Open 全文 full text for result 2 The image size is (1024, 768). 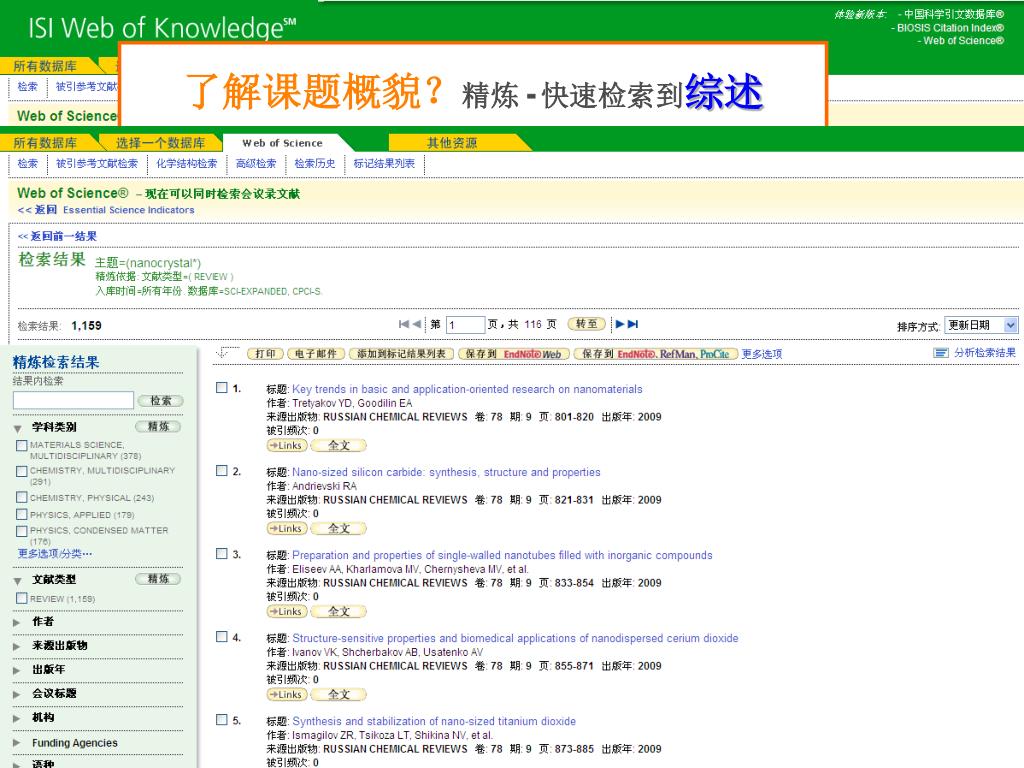coord(339,528)
